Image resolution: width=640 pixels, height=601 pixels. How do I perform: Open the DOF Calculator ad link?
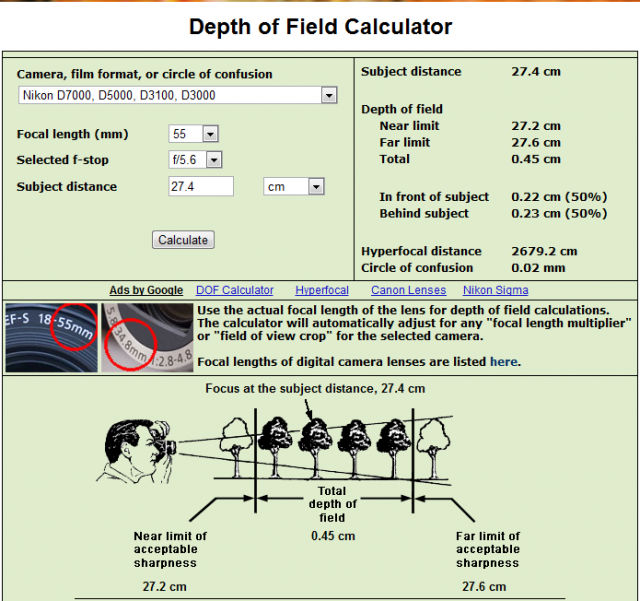(x=235, y=290)
